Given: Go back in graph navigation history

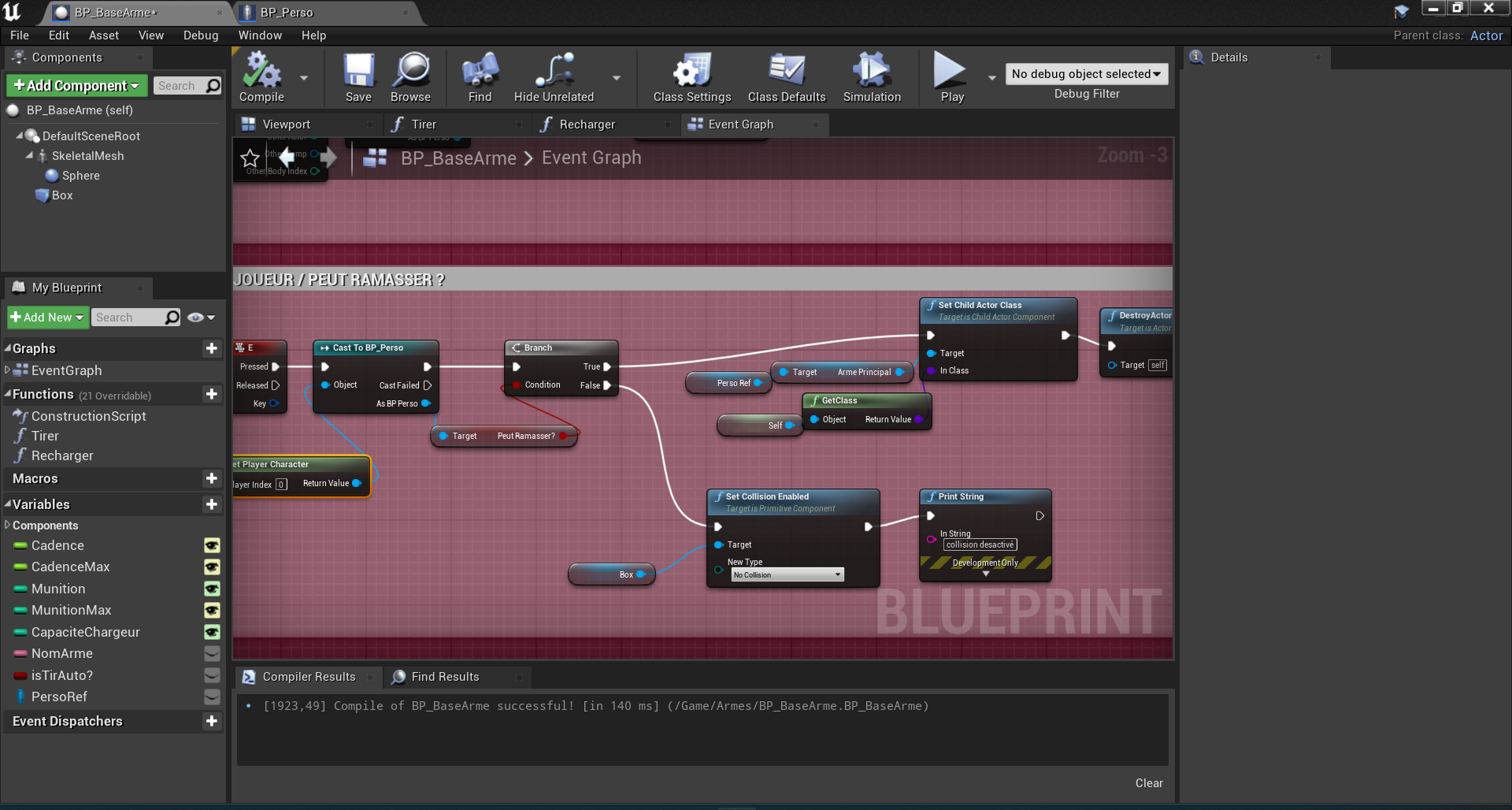Looking at the screenshot, I should (287, 158).
